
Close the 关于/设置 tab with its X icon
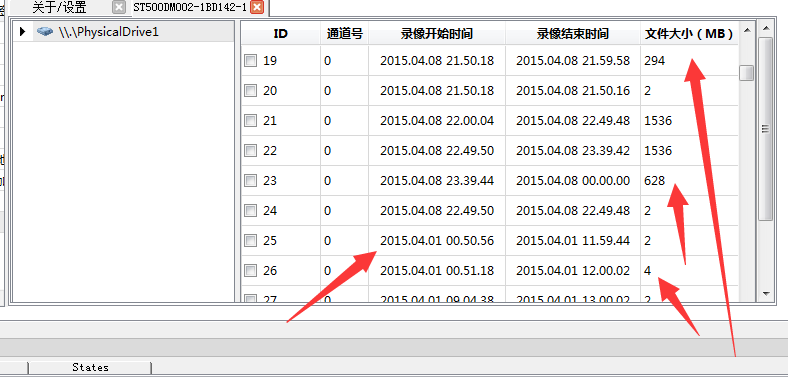coord(119,7)
